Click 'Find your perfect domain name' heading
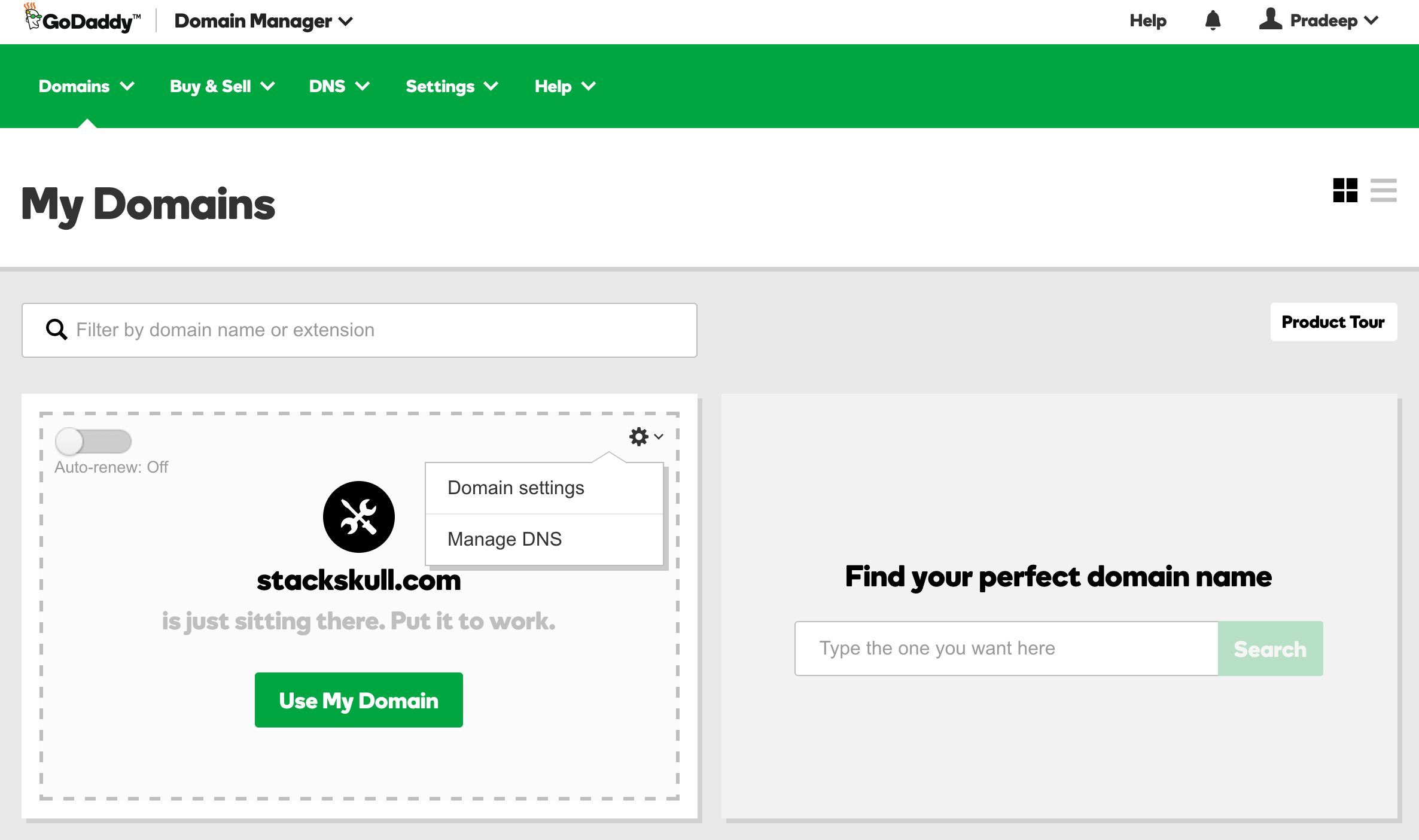Screen dimensions: 1419x840 [1058, 577]
